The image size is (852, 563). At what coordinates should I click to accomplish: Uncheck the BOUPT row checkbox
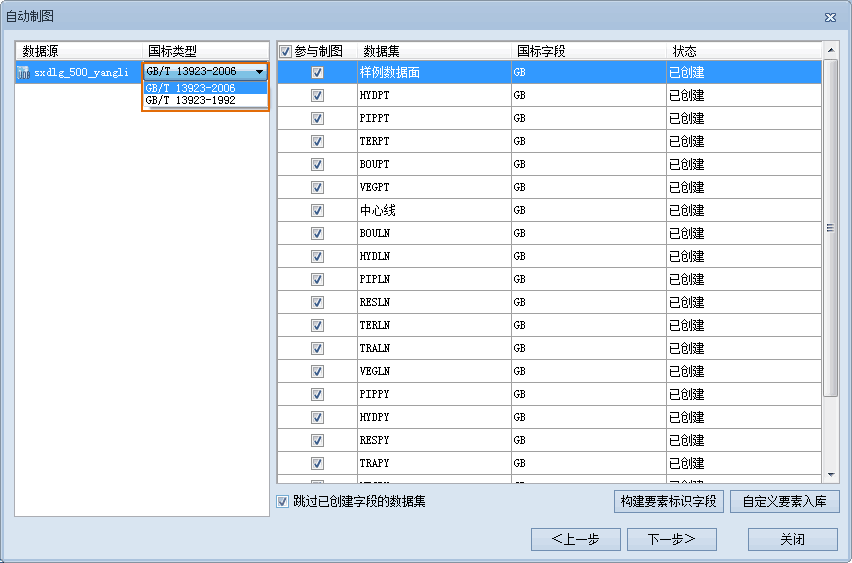[x=317, y=164]
